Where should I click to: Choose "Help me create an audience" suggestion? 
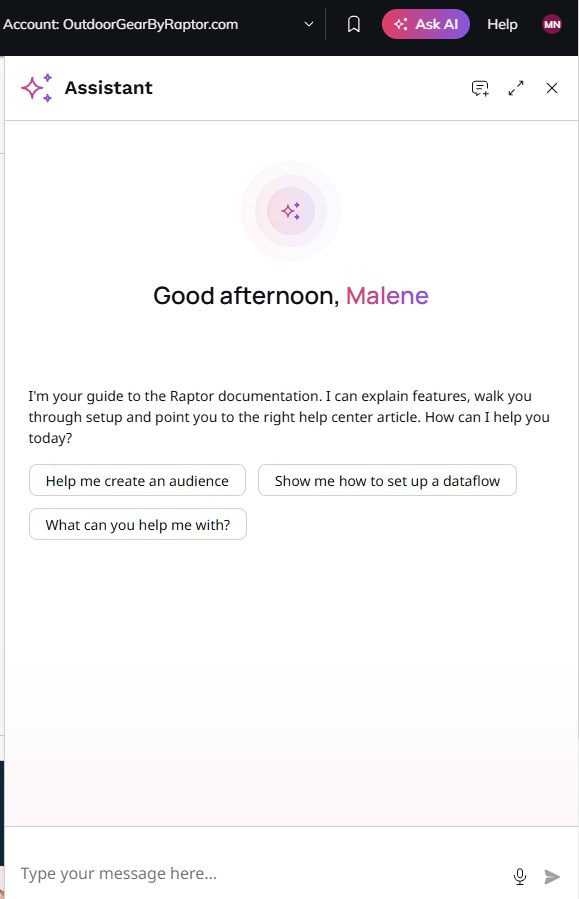[138, 480]
